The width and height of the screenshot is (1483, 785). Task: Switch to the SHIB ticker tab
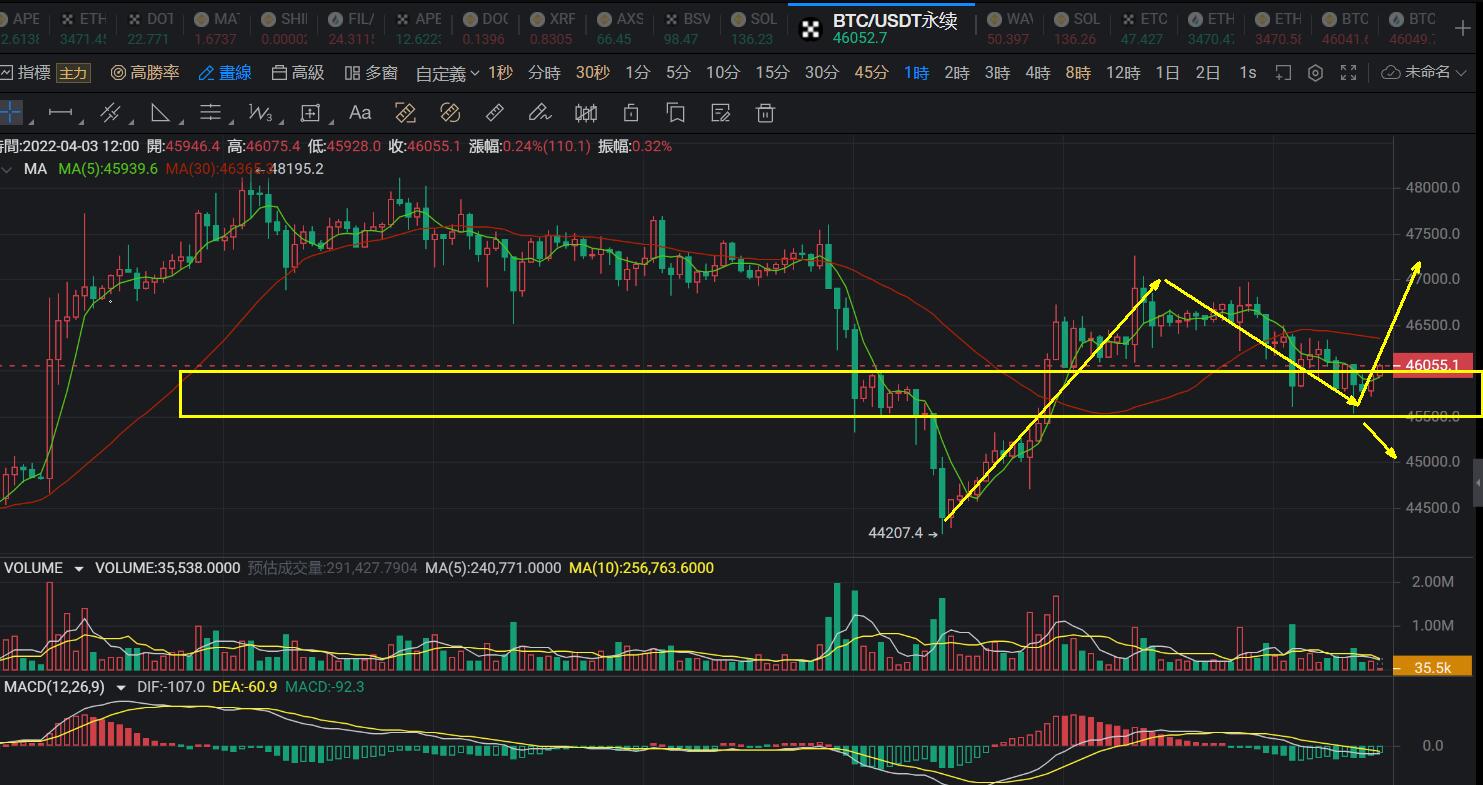click(284, 28)
